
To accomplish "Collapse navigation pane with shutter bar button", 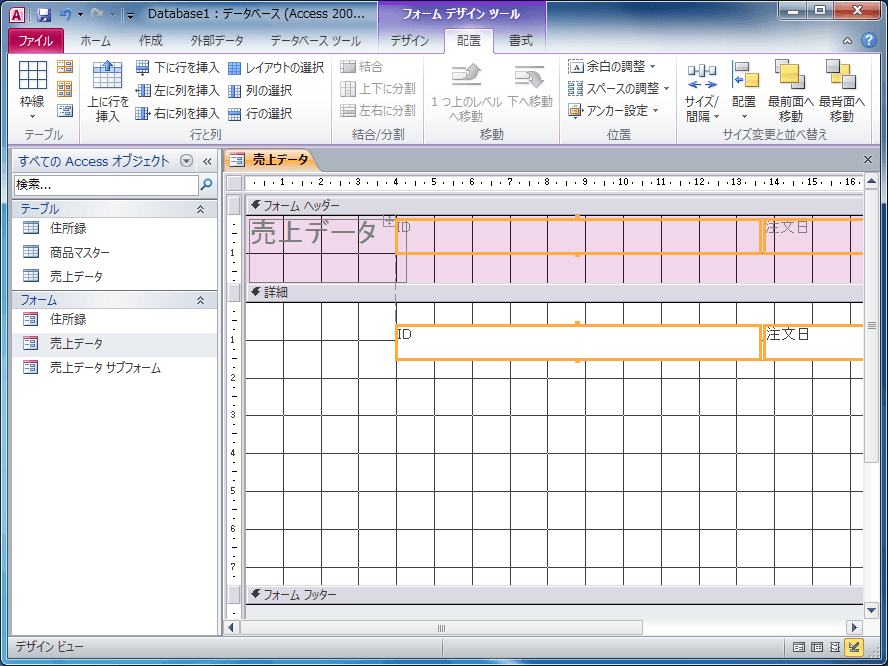I will pyautogui.click(x=207, y=161).
